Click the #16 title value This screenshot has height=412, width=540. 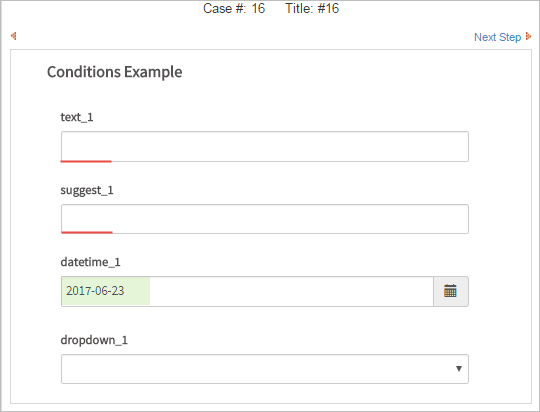pyautogui.click(x=329, y=8)
